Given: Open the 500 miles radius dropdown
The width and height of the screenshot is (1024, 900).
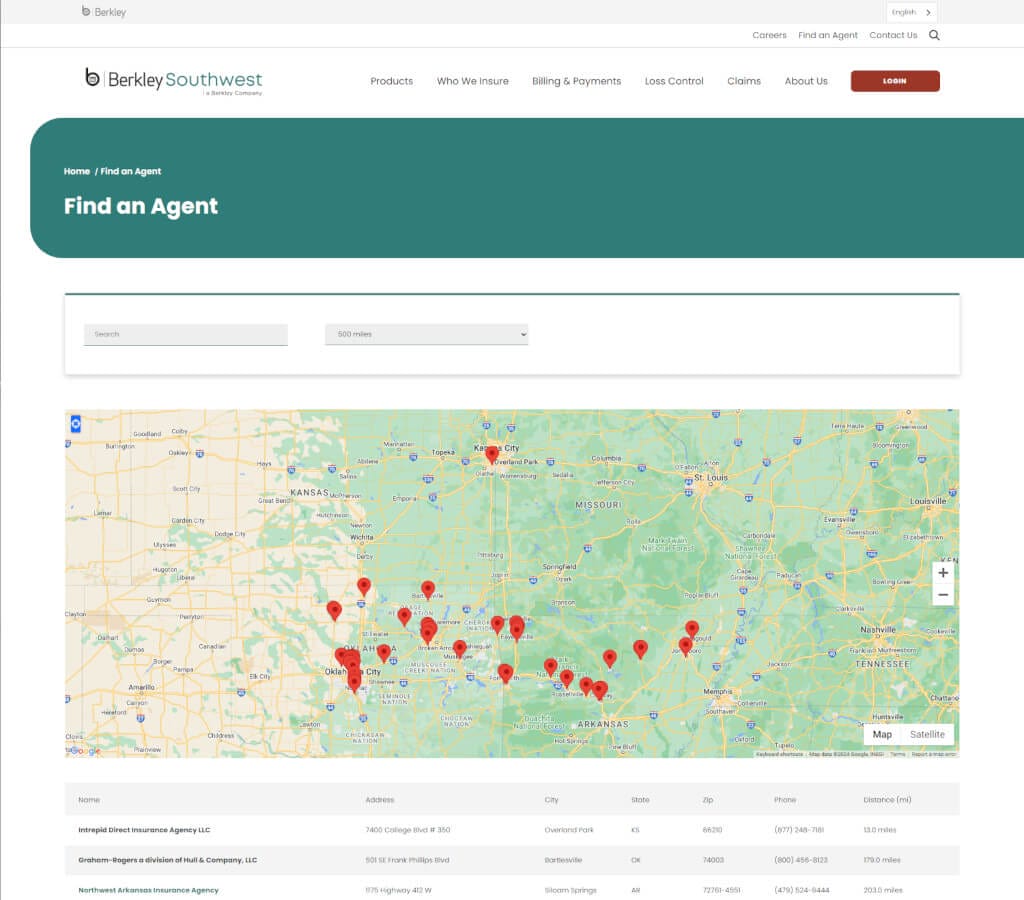Looking at the screenshot, I should [426, 334].
